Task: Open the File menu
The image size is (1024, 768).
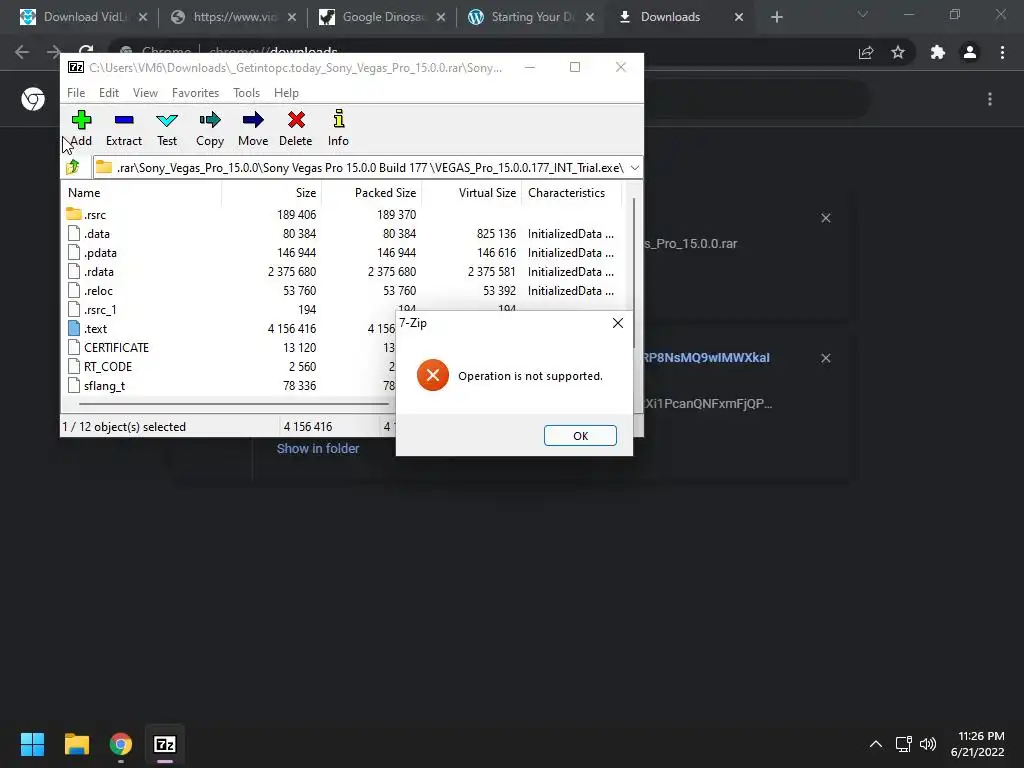Action: click(76, 93)
